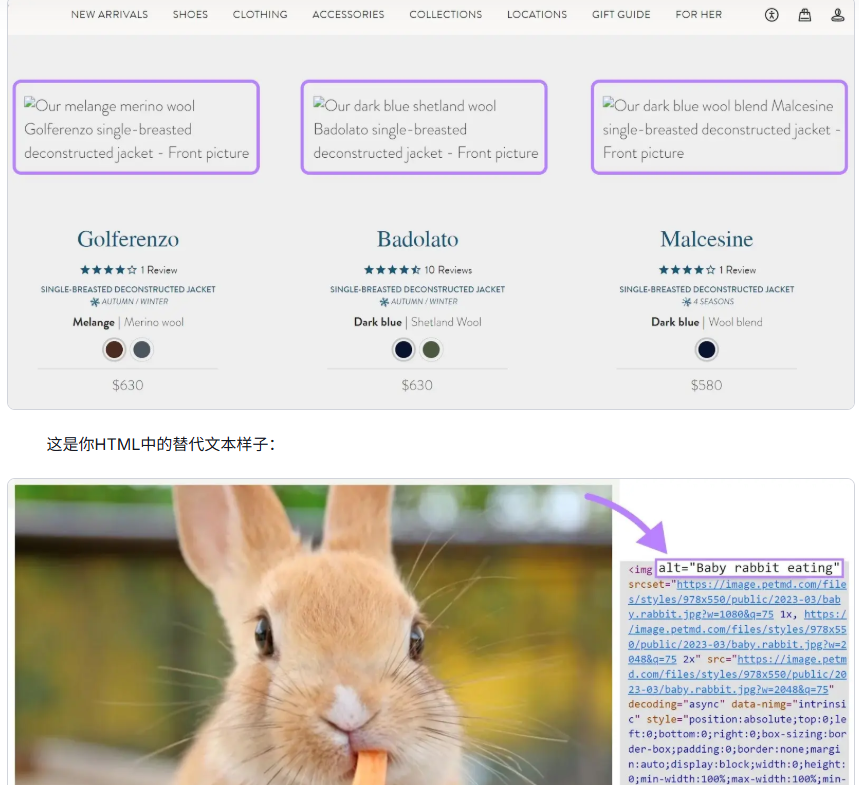This screenshot has width=859, height=785.
Task: Click AUTUMN / WINTER label under Badolato
Action: coord(419,302)
